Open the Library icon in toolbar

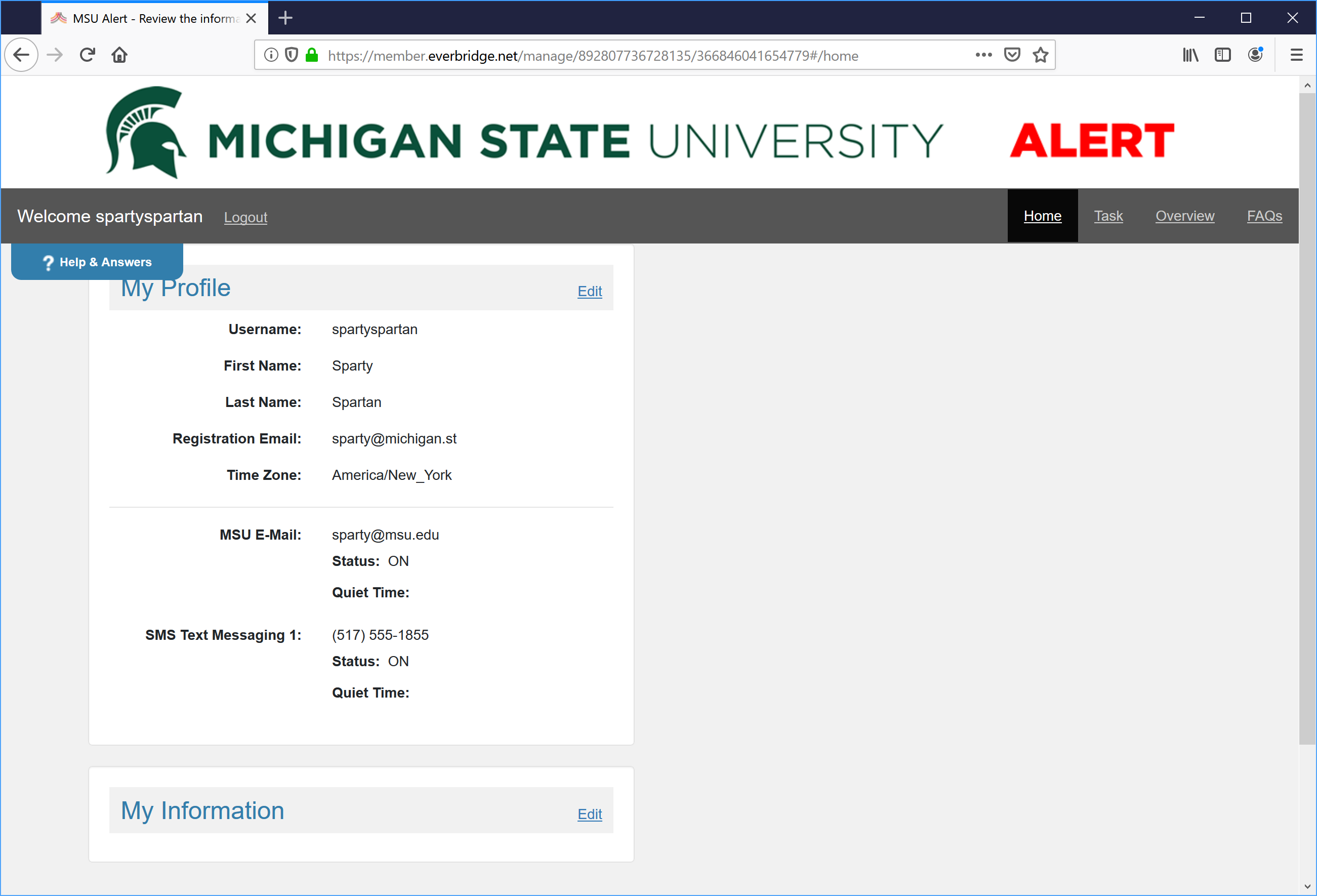pos(1190,55)
